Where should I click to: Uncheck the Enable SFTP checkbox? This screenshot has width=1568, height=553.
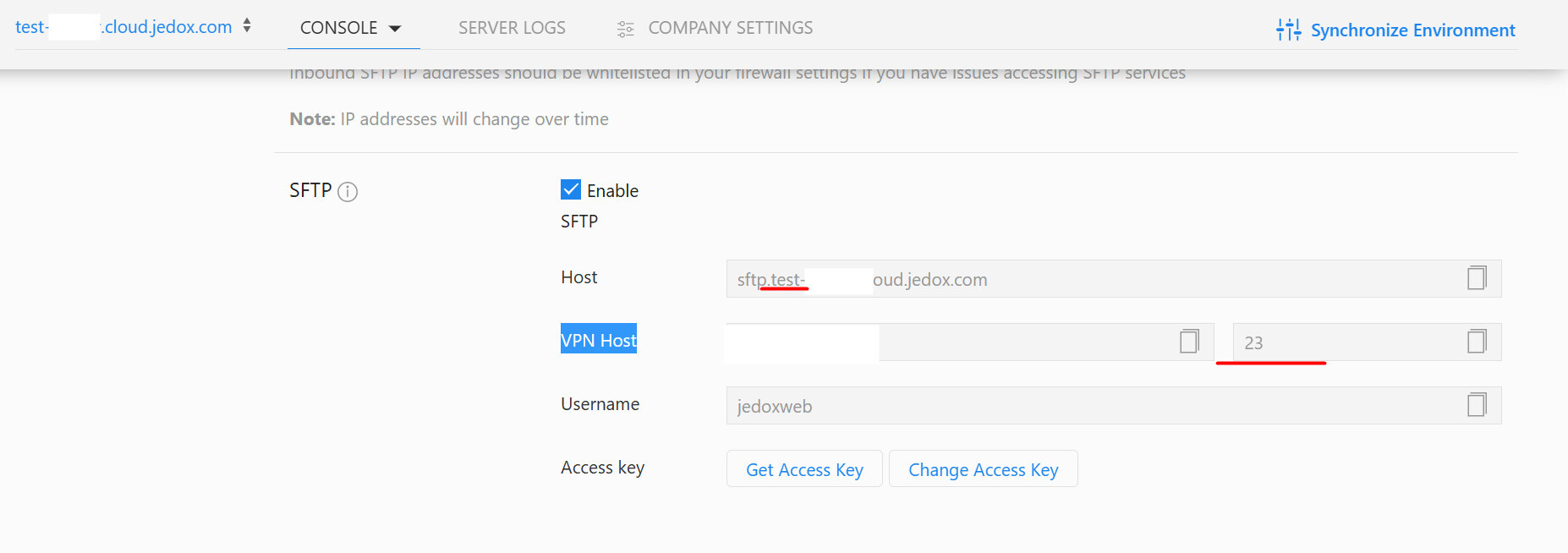571,189
